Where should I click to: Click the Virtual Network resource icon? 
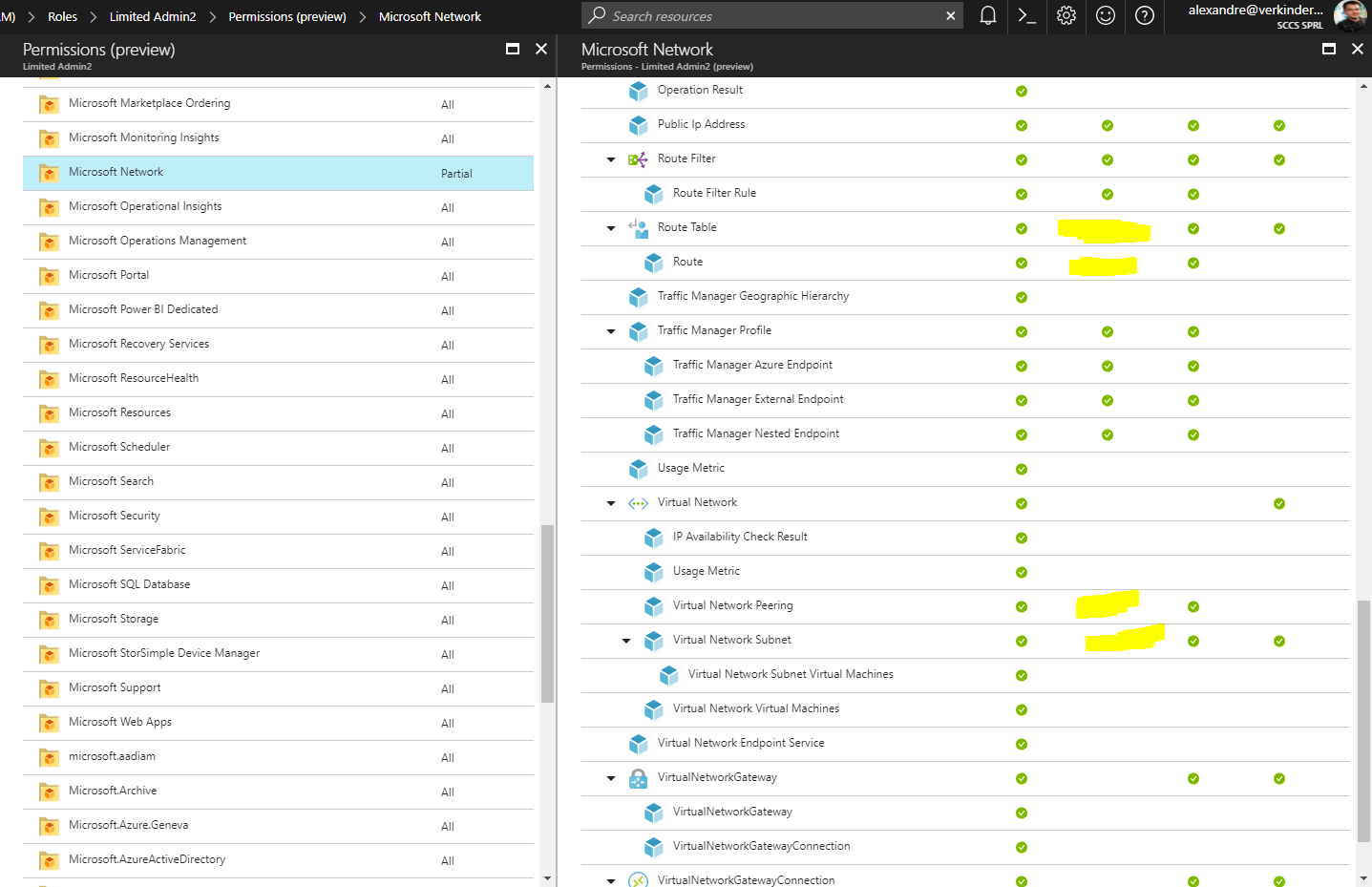click(x=638, y=502)
